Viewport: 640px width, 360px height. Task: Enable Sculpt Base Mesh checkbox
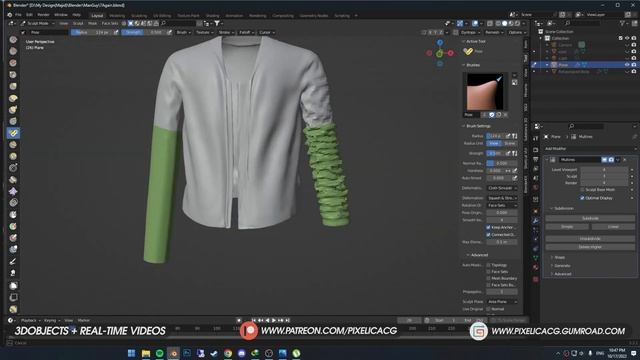(x=582, y=190)
